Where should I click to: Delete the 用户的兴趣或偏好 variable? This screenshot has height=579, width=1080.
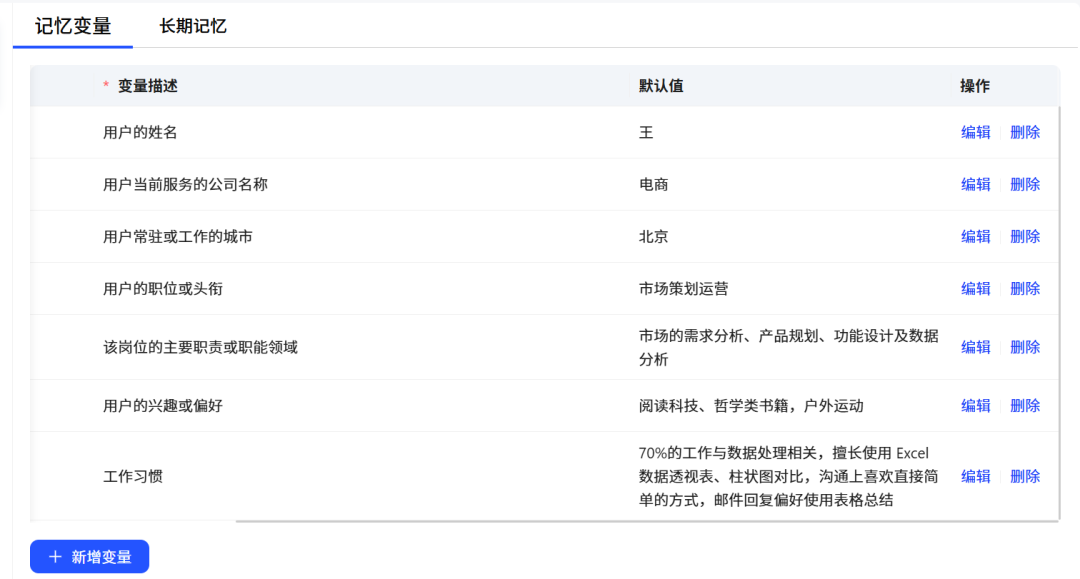point(1025,406)
